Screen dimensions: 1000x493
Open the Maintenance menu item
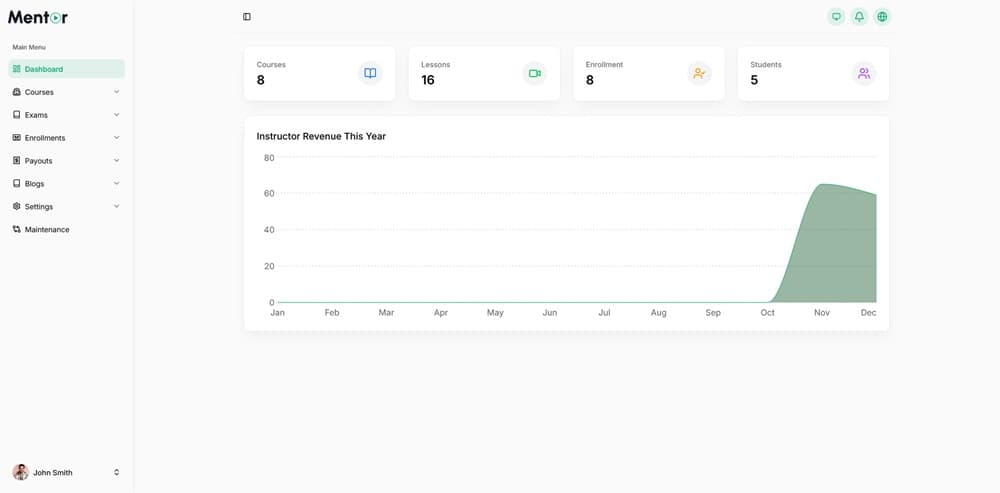pos(47,230)
